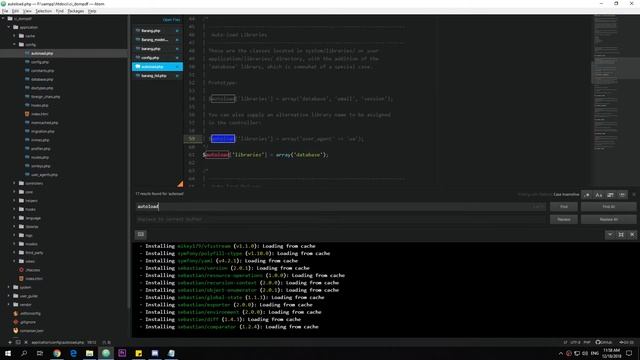Click terminal panel icon left of terminal header
This screenshot has height=360, width=640.
(x=141, y=234)
